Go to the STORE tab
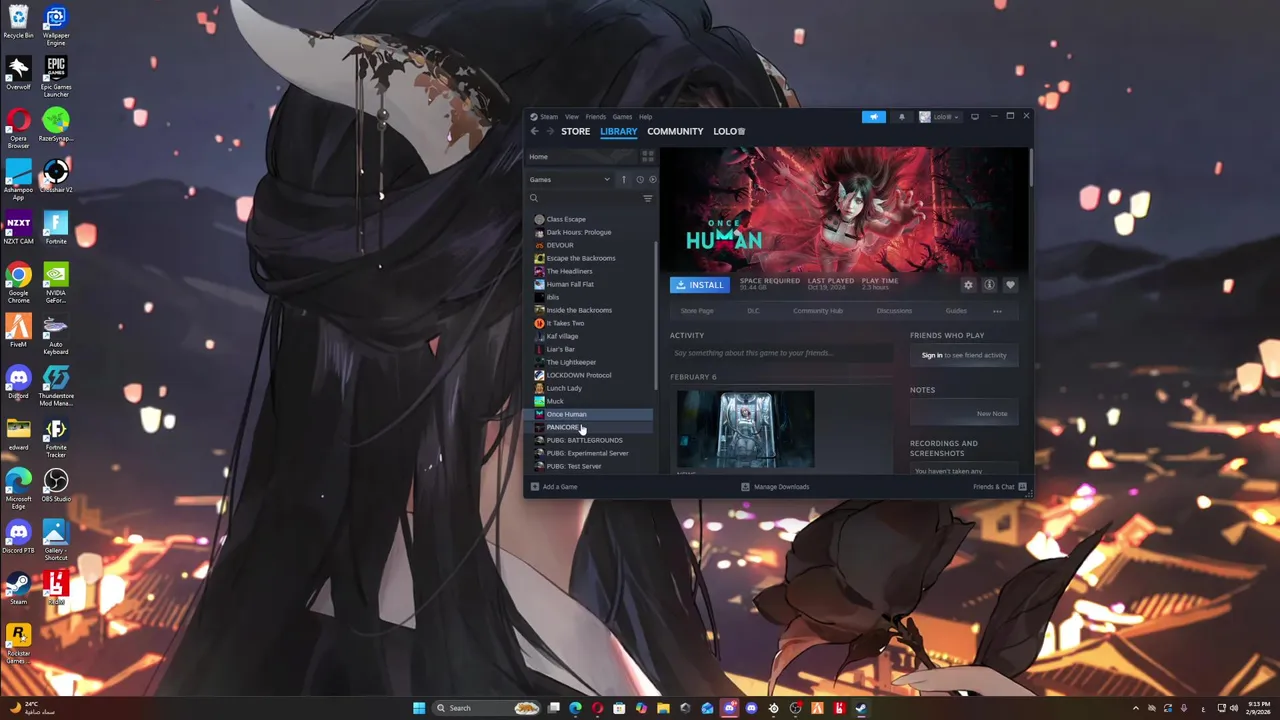This screenshot has height=720, width=1280. click(575, 131)
